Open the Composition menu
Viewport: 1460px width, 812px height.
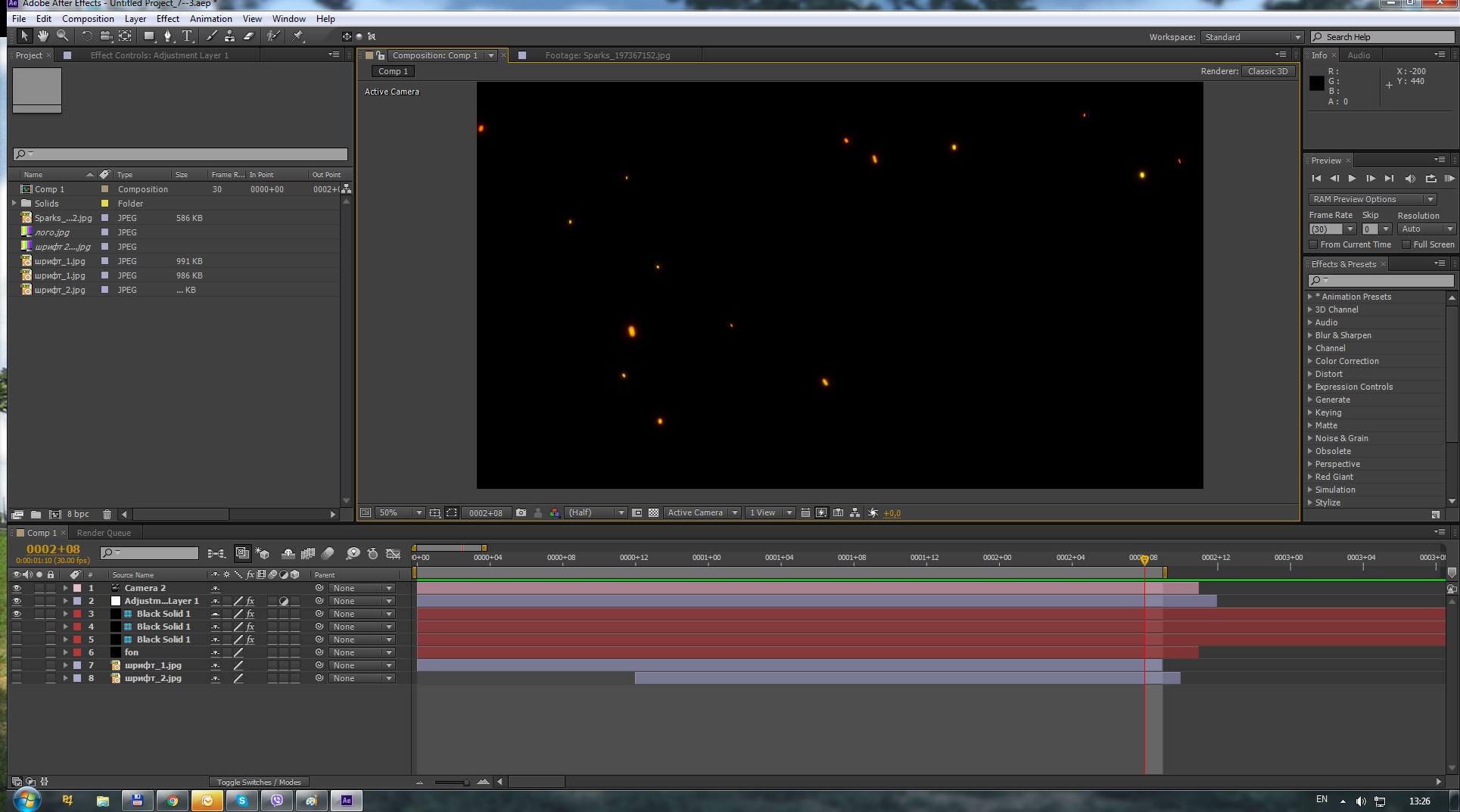tap(88, 19)
